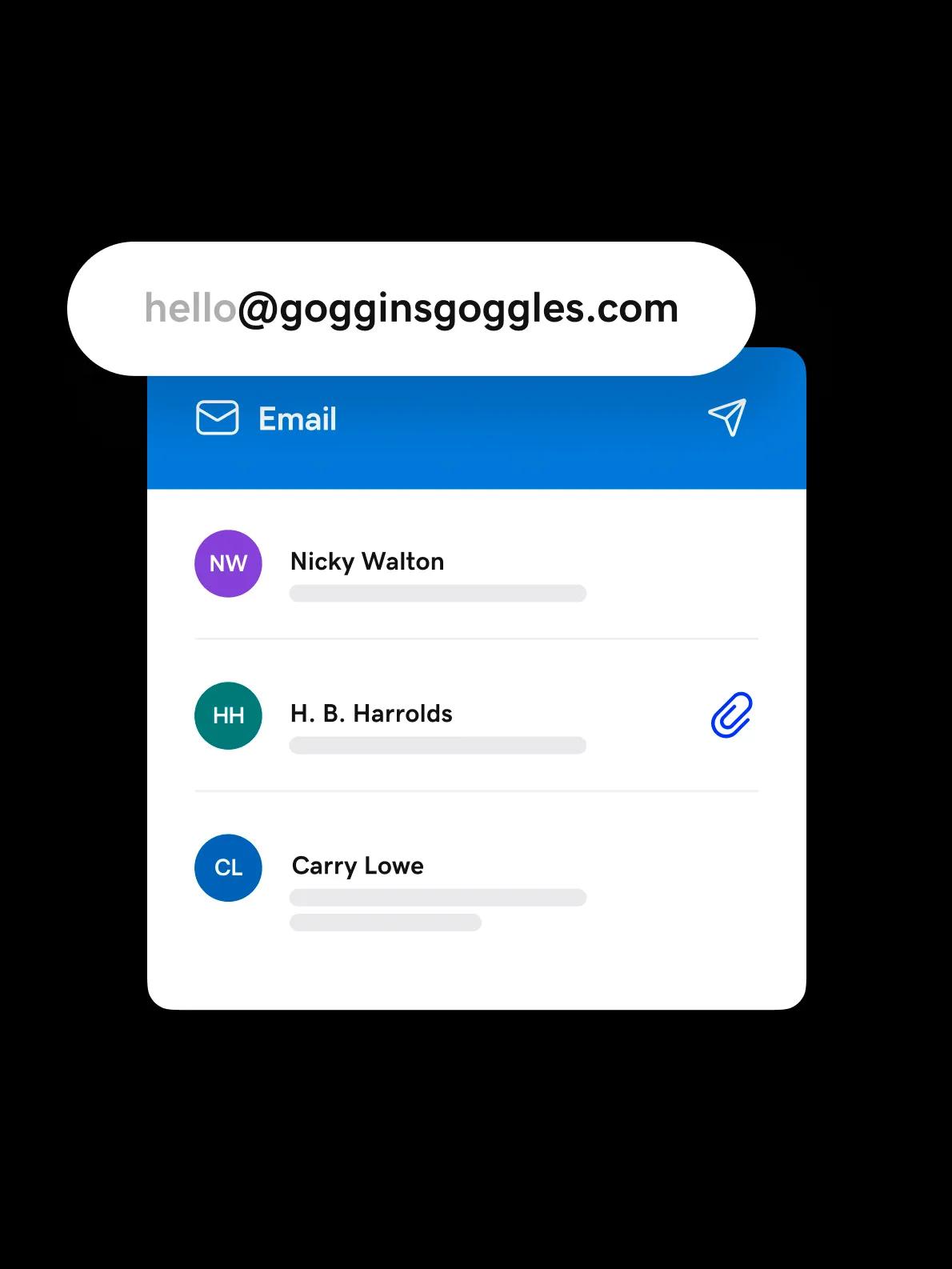Select the NW purple avatar

point(228,563)
